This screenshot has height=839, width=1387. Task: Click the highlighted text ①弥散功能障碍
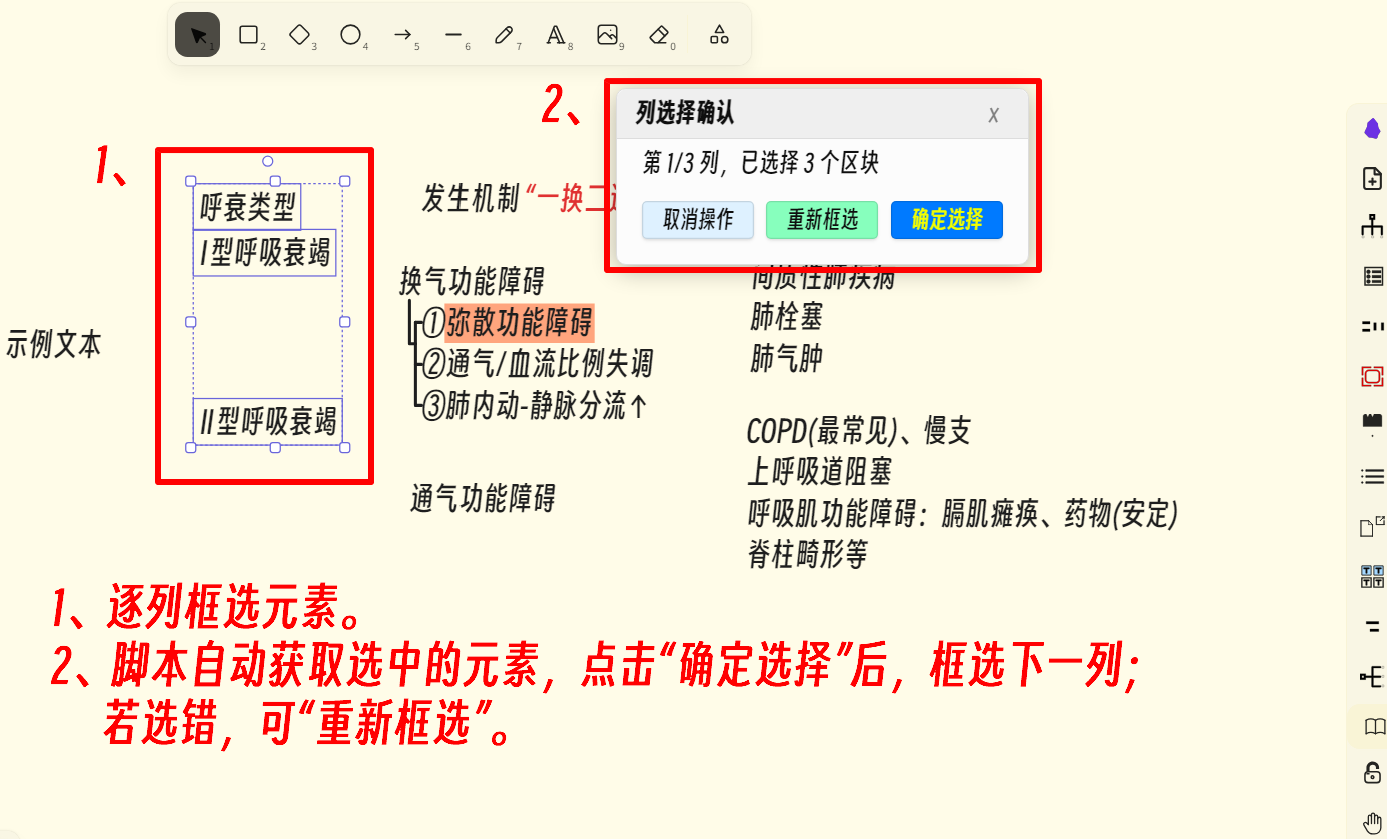518,323
